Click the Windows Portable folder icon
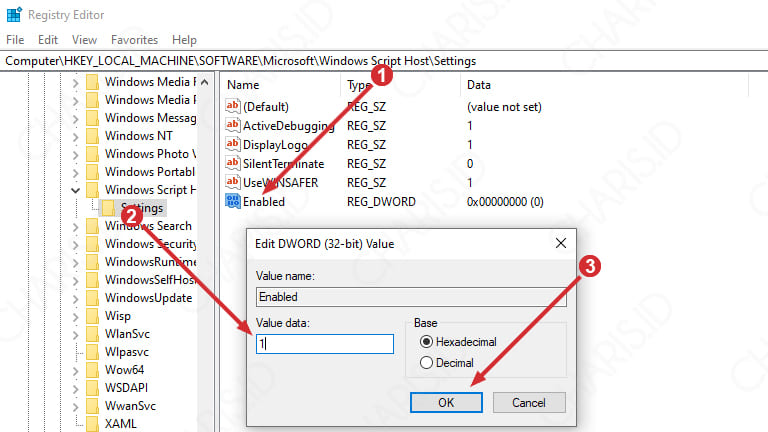The width and height of the screenshot is (768, 432). click(92, 172)
